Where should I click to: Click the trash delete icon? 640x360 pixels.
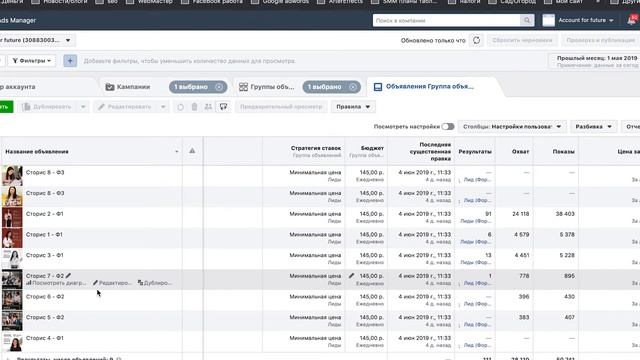coord(194,107)
